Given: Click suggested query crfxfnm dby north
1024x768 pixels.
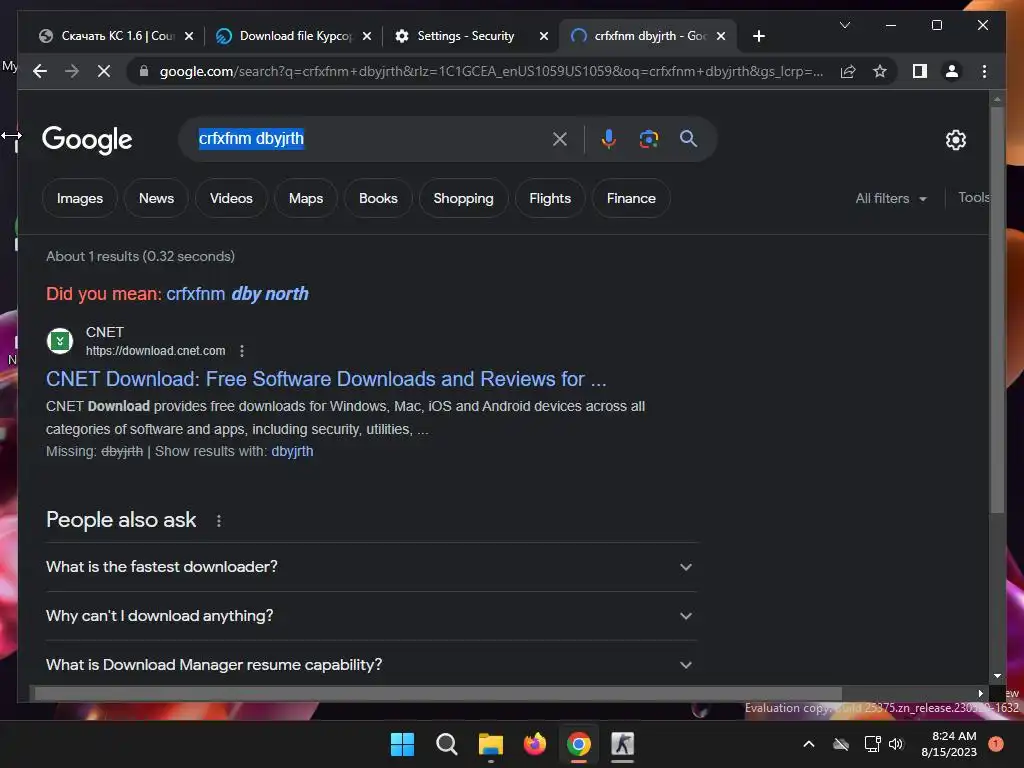Looking at the screenshot, I should tap(237, 294).
